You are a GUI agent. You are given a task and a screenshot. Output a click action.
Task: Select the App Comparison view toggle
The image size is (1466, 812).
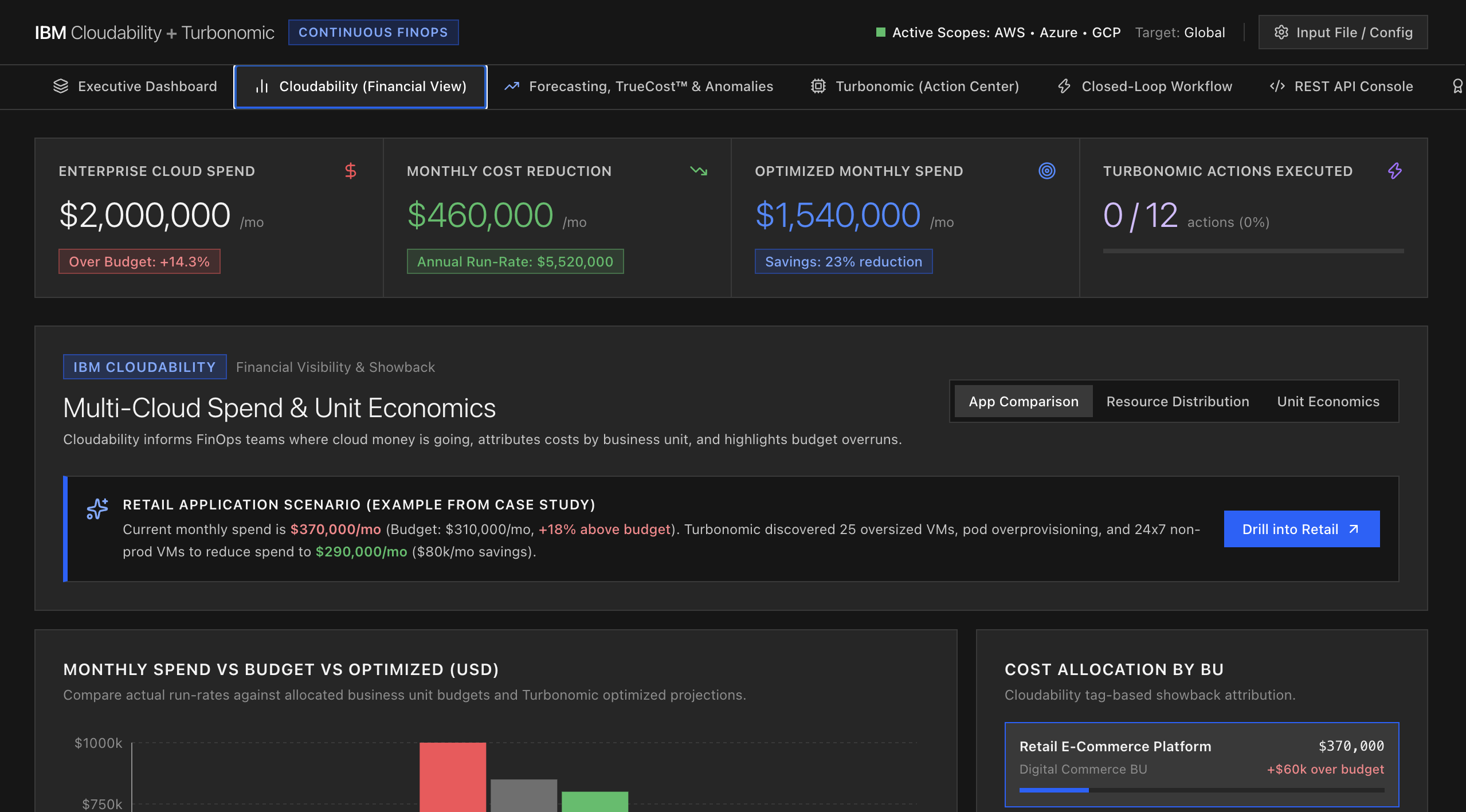coord(1024,402)
